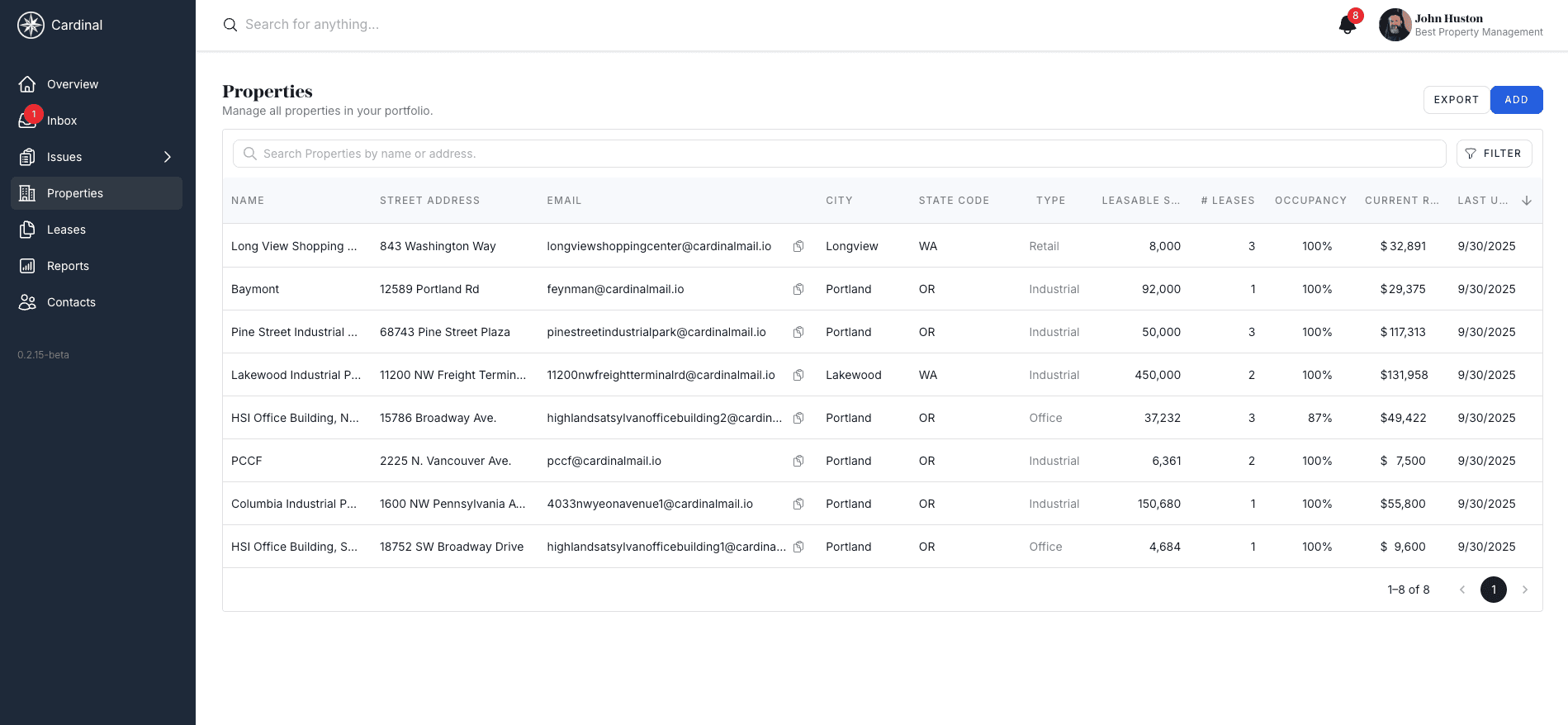Viewport: 1568px width, 725px height.
Task: Copy the PCCF email address
Action: pyautogui.click(x=798, y=461)
